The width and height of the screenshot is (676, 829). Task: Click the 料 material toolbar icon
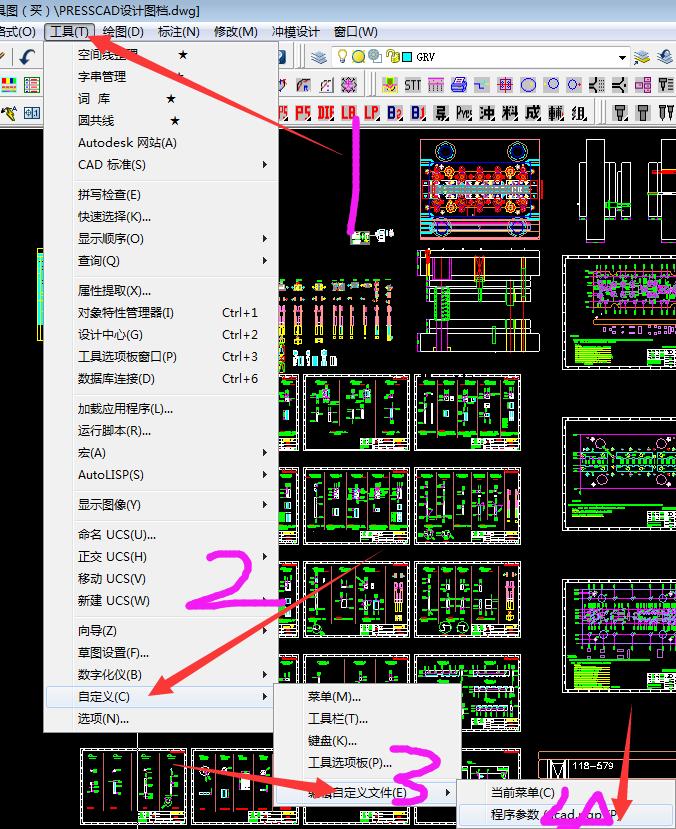coord(510,113)
